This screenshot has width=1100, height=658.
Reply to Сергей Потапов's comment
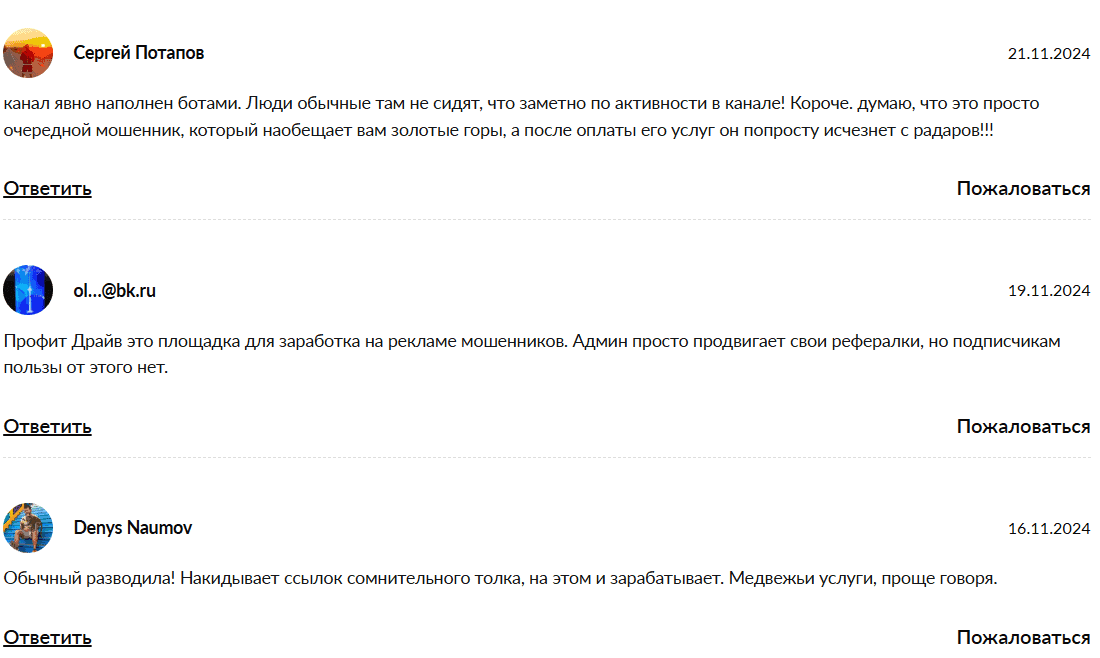coord(47,188)
